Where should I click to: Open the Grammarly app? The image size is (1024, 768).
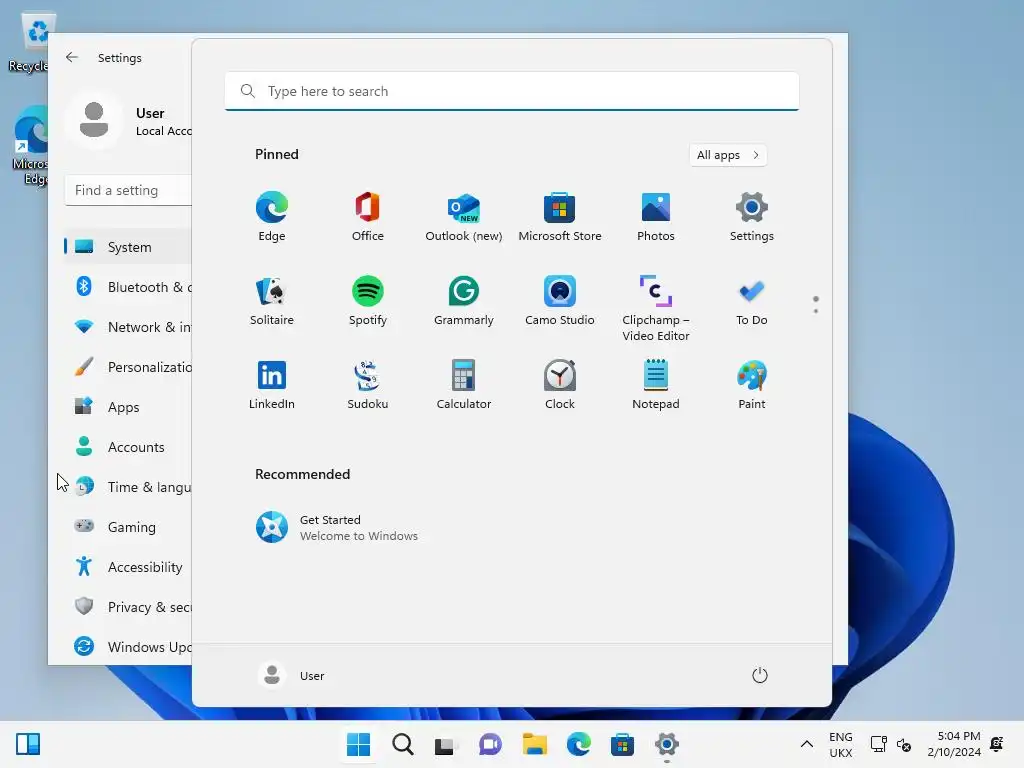pos(464,301)
